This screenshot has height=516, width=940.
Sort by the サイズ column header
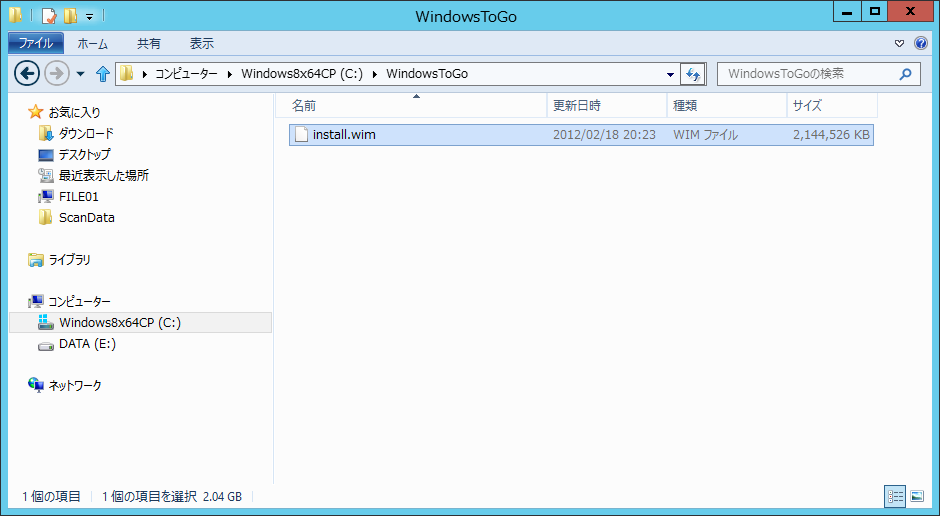click(832, 105)
